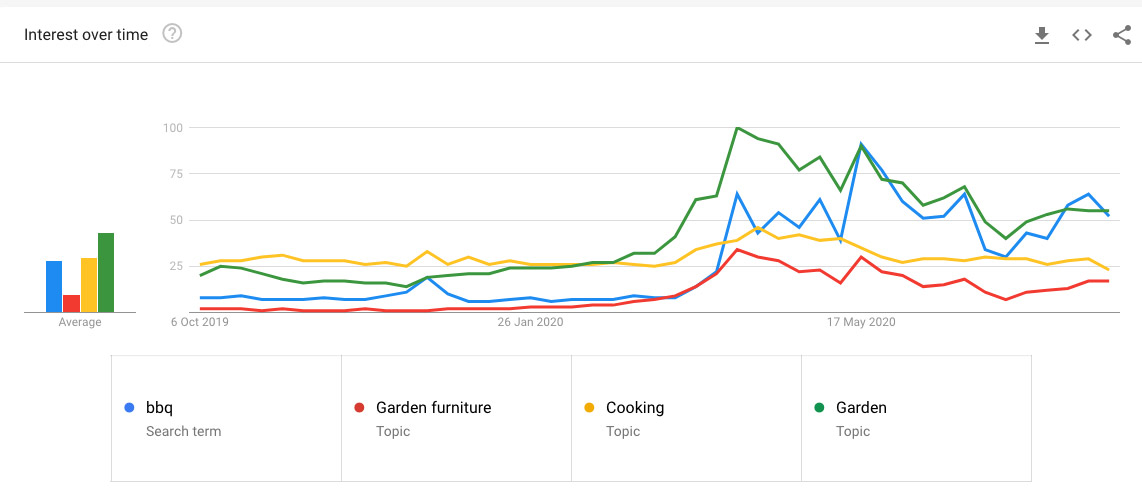1142x488 pixels.
Task: Open the Garden furniture topic card
Action: pos(457,419)
